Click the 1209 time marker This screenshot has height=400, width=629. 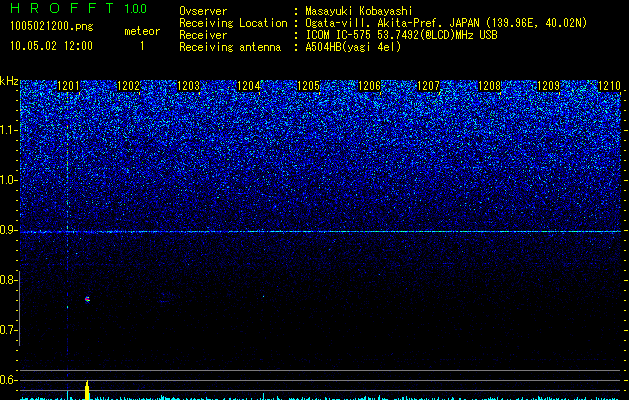(548, 86)
